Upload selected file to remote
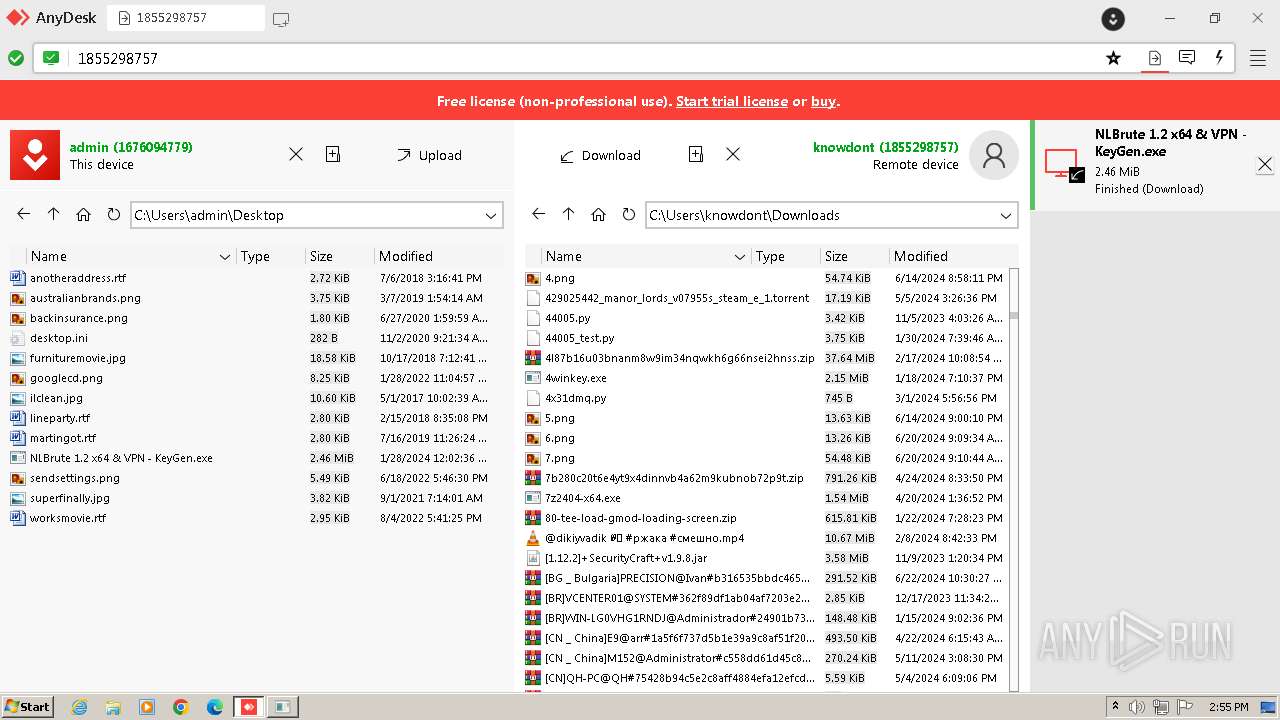The height and width of the screenshot is (720, 1280). (x=429, y=155)
